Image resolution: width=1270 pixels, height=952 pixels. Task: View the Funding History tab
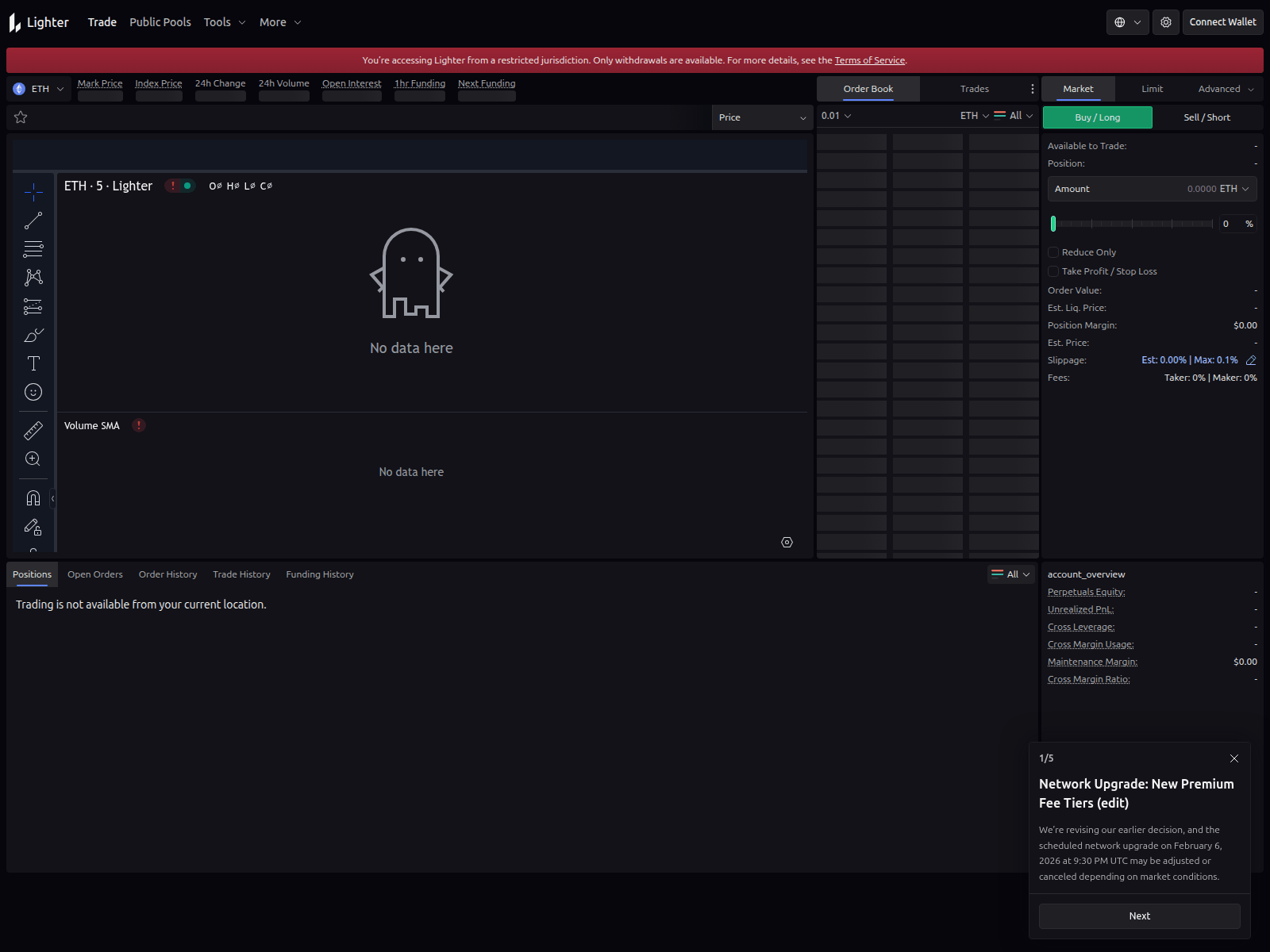(x=320, y=574)
